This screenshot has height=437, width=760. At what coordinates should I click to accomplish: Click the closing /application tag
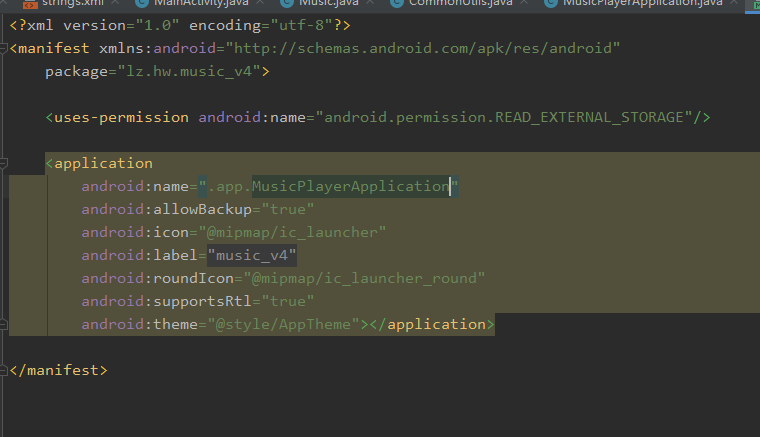(432, 324)
